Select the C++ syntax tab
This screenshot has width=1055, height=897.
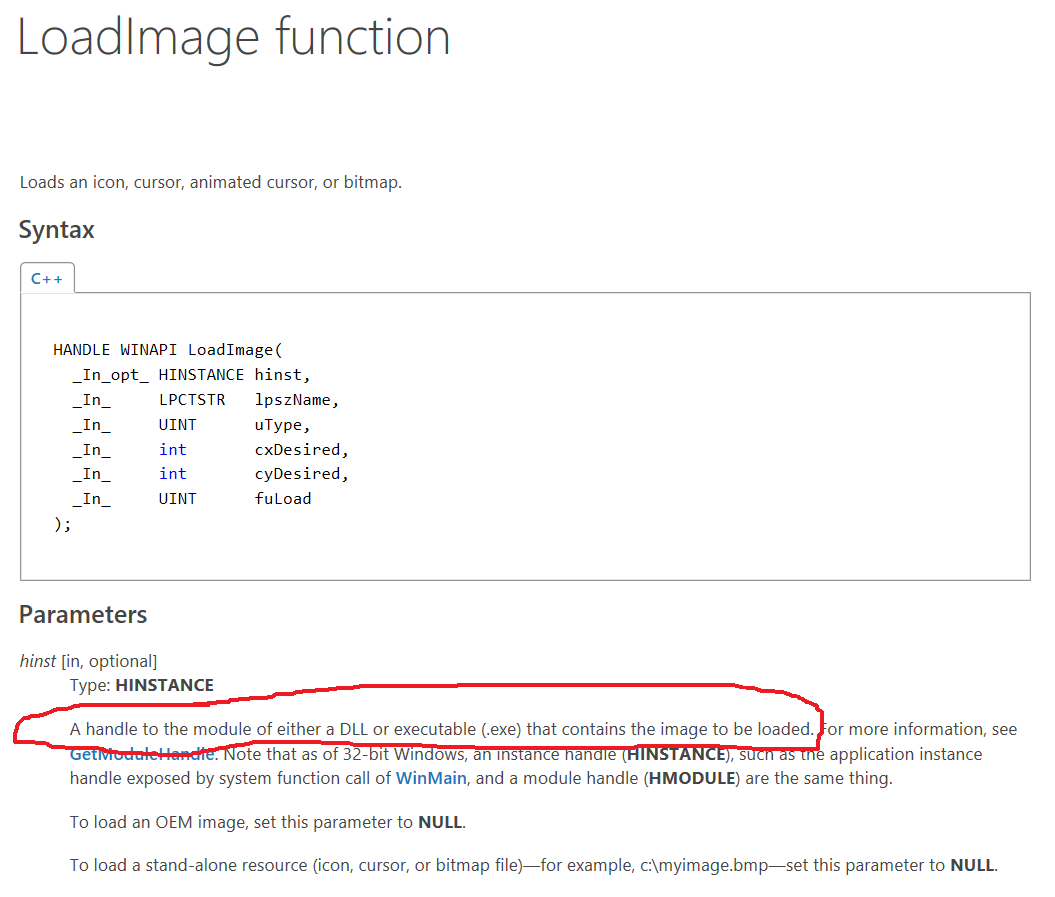click(47, 279)
